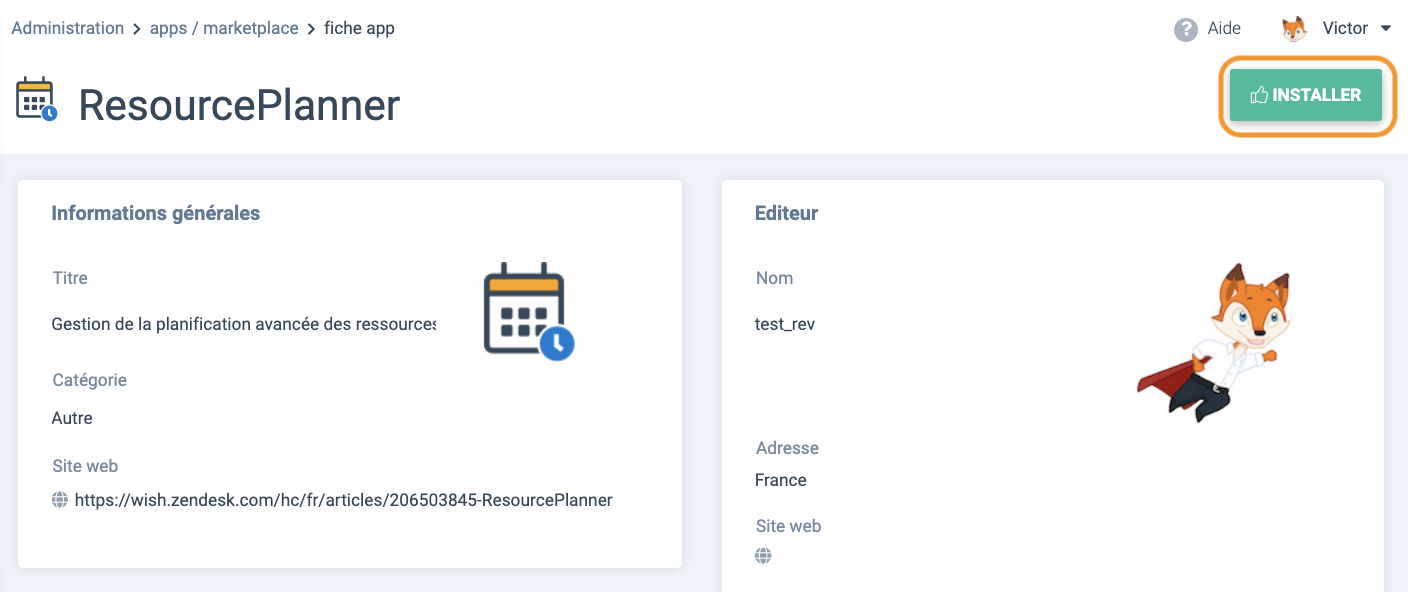The width and height of the screenshot is (1408, 592).
Task: Click the ResourcePlanner calendar icon beside title
Action: pyautogui.click(x=37, y=100)
